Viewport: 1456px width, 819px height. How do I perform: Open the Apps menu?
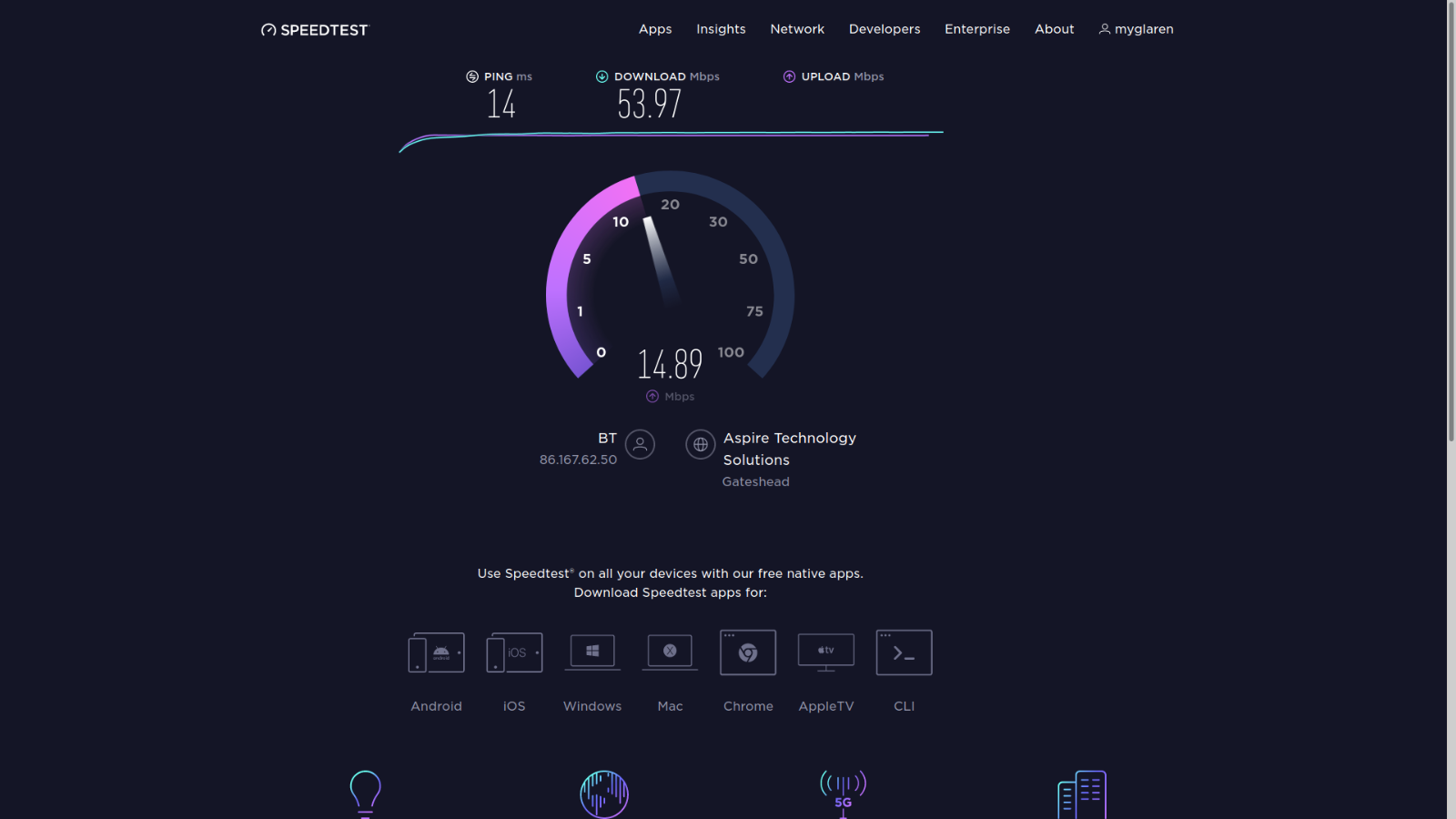655,29
